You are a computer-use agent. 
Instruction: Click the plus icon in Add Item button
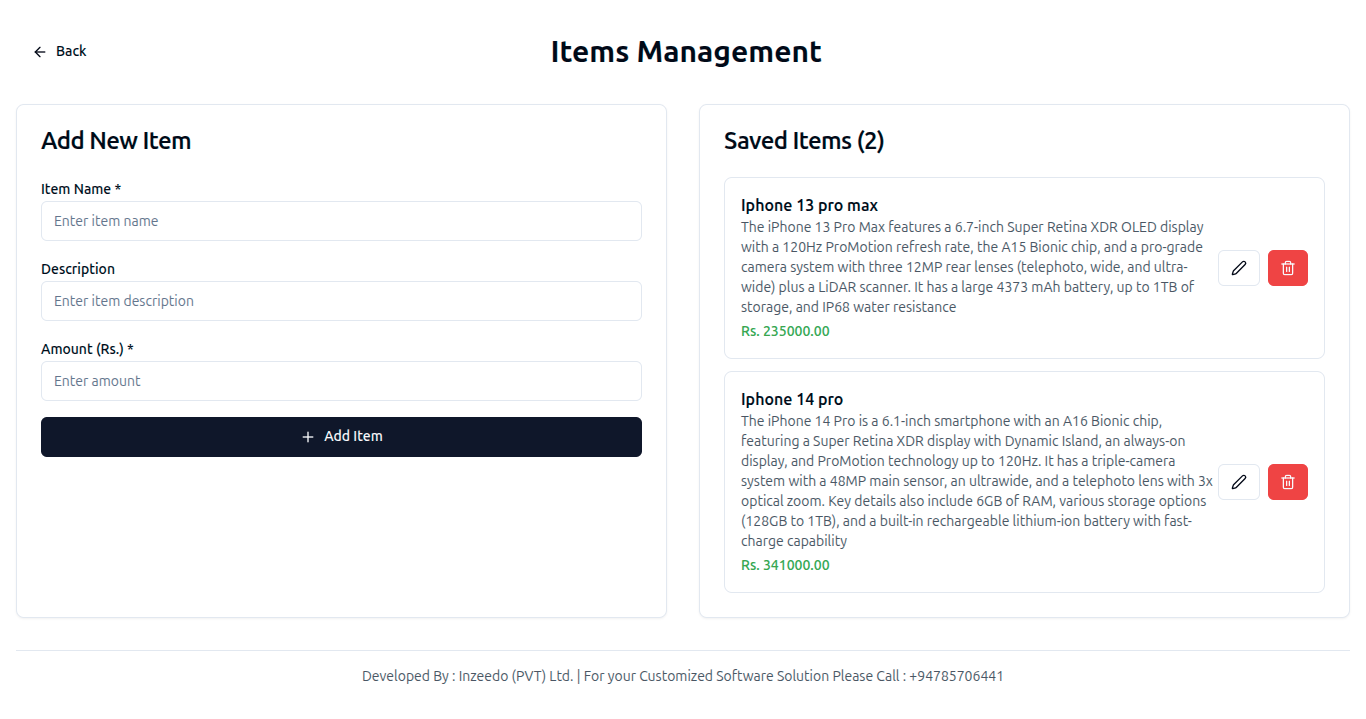(x=308, y=437)
